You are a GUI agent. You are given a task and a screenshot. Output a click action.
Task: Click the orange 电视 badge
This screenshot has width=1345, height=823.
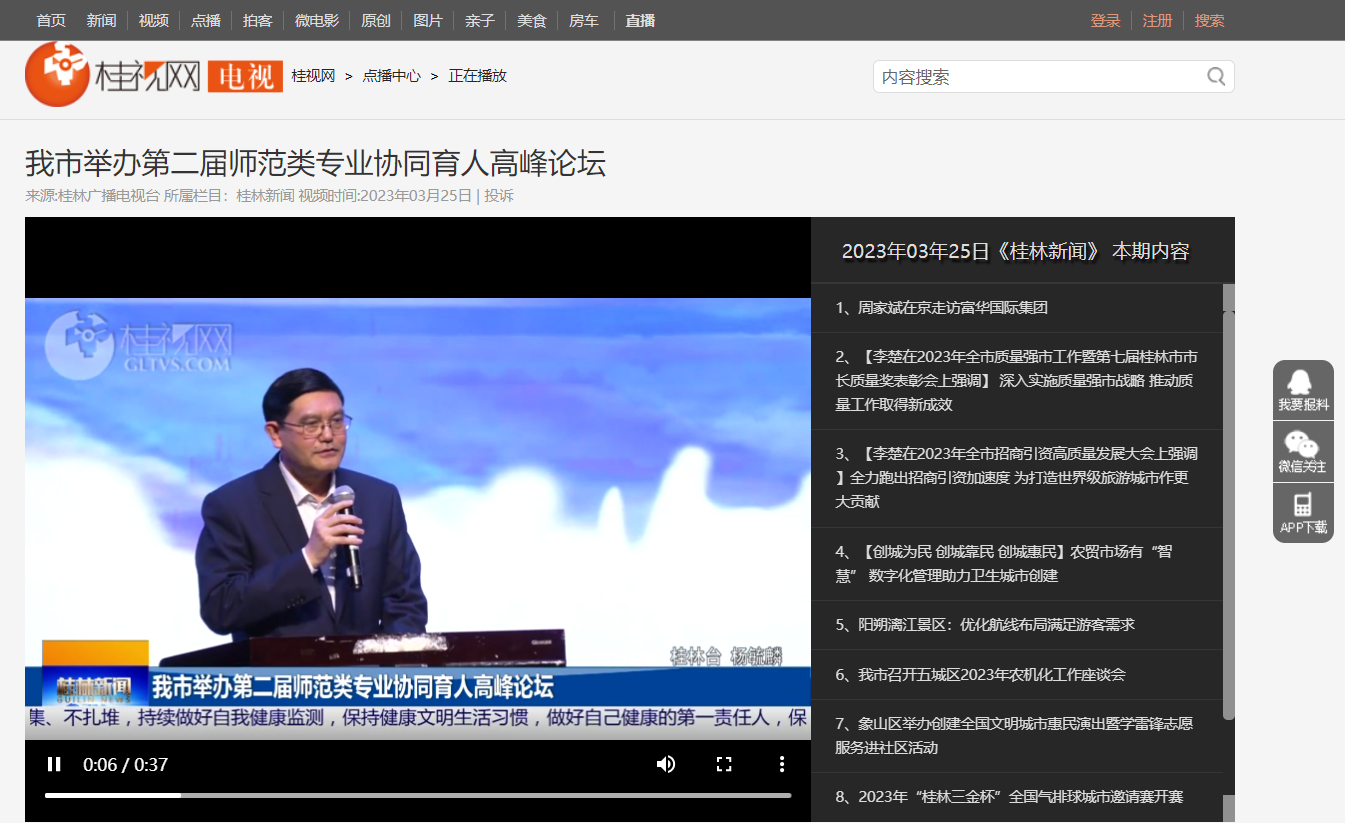(x=245, y=76)
